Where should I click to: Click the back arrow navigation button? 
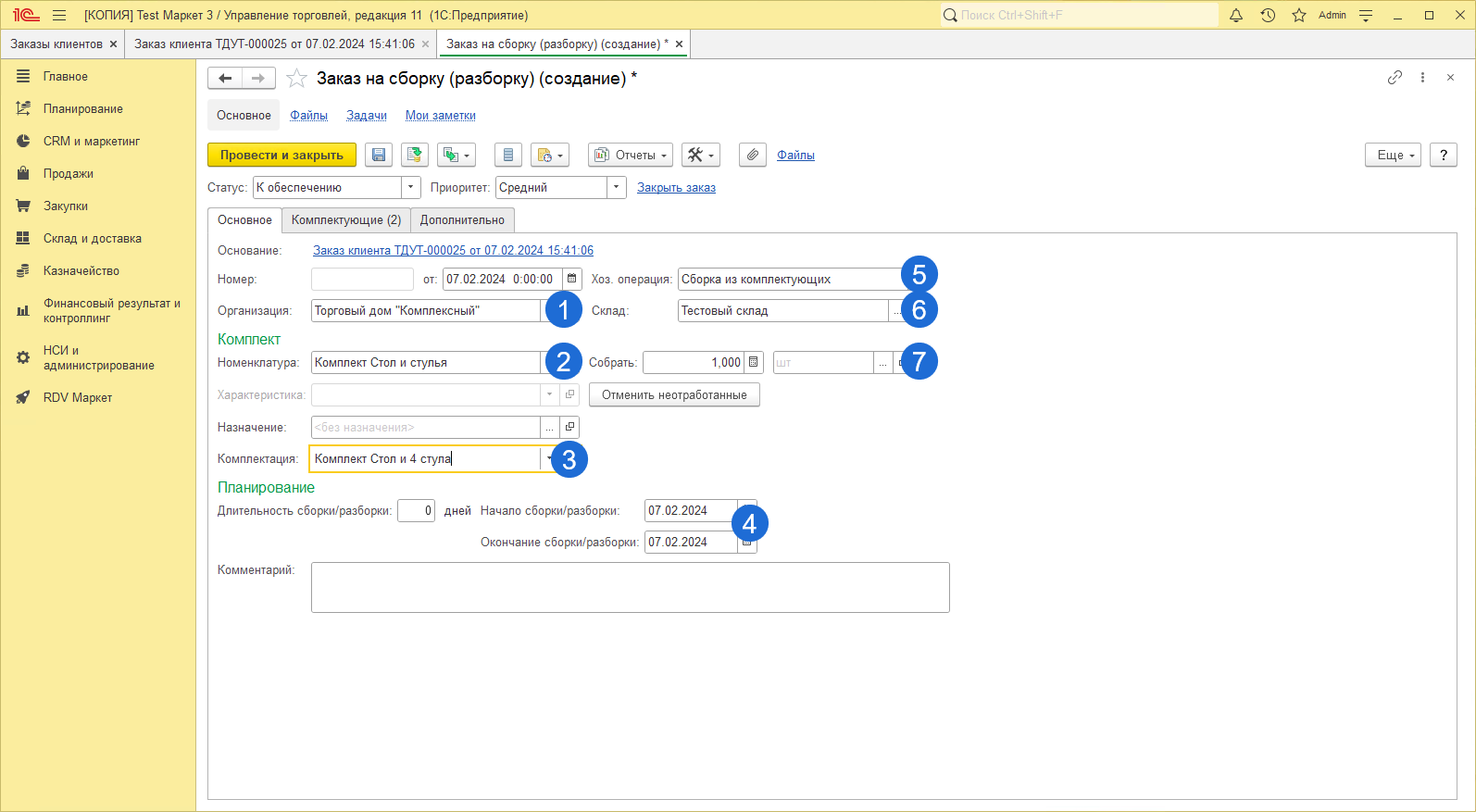pos(225,79)
